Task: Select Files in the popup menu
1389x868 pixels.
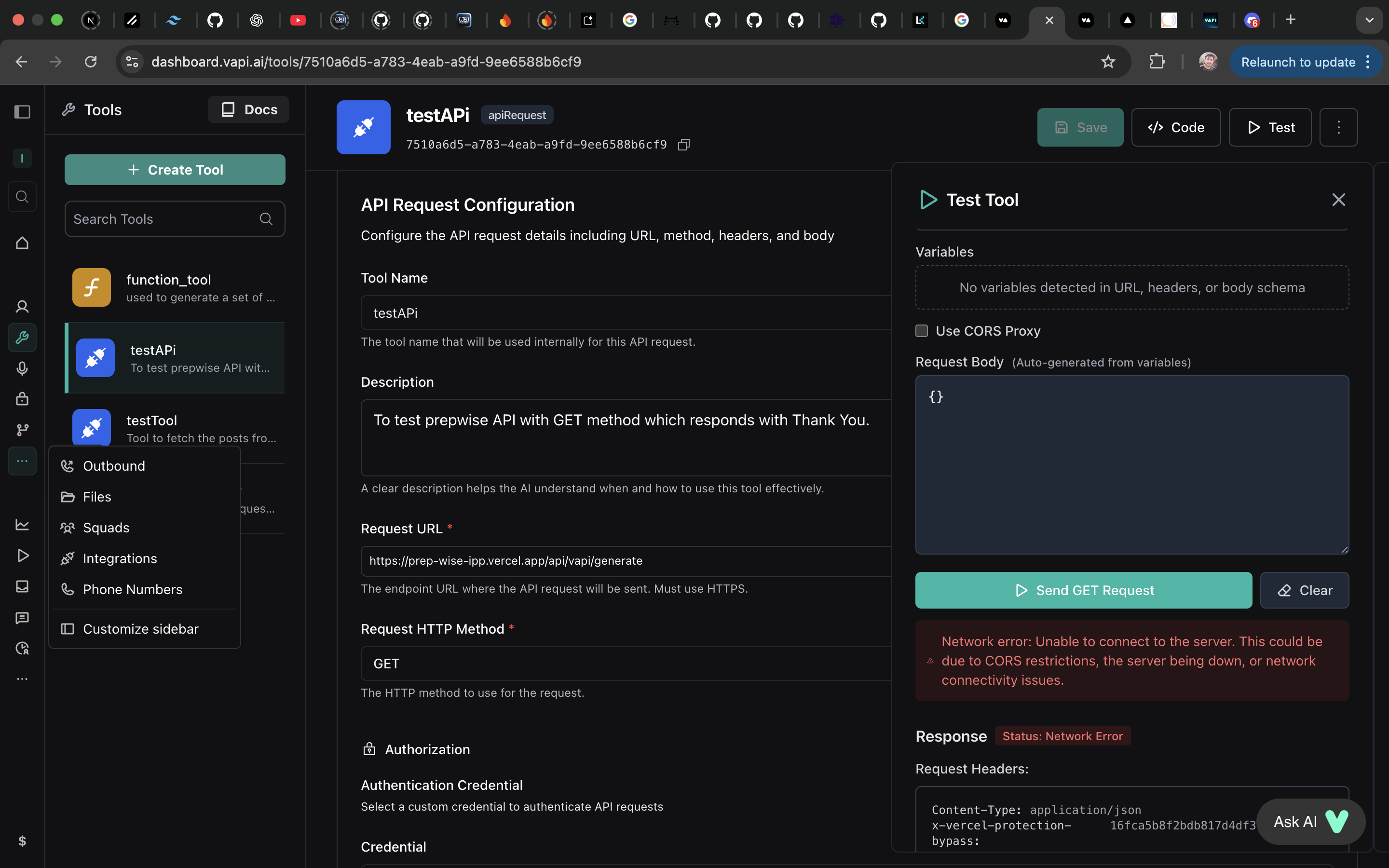Action: (145, 497)
